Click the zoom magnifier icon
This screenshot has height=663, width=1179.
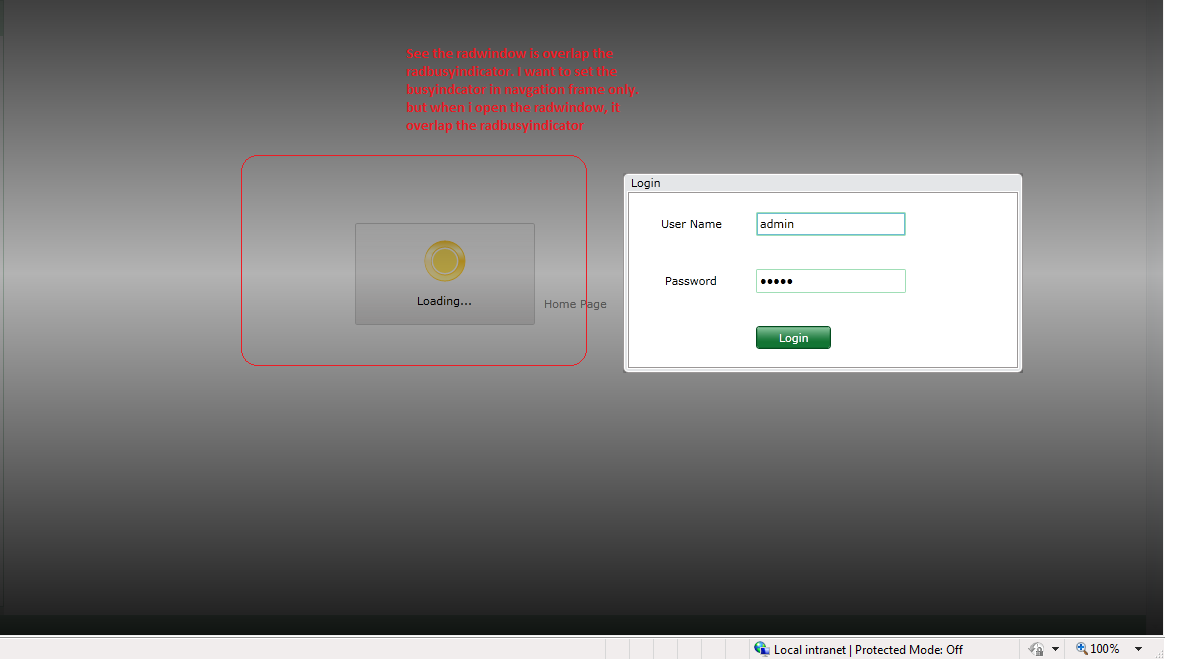(1081, 649)
